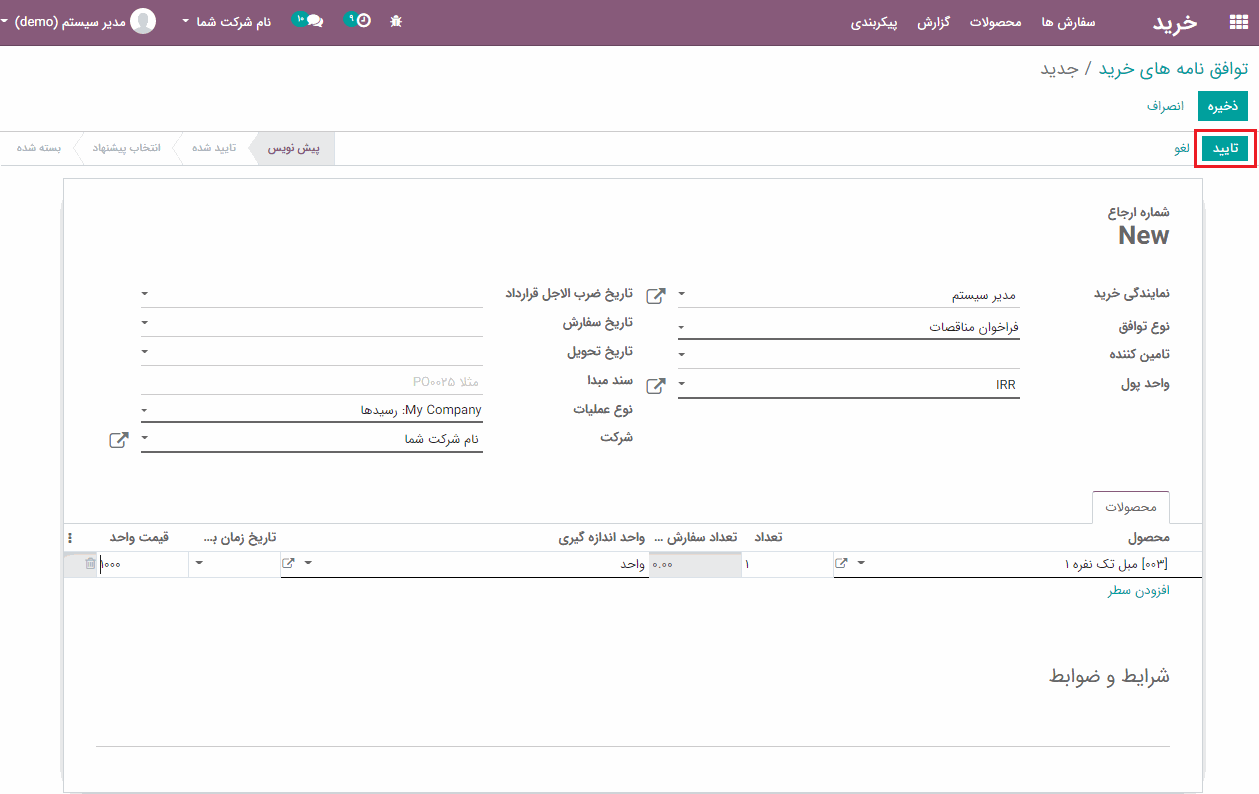Go to the خرید app home
Viewport: 1259px width, 794px height.
tap(1175, 22)
